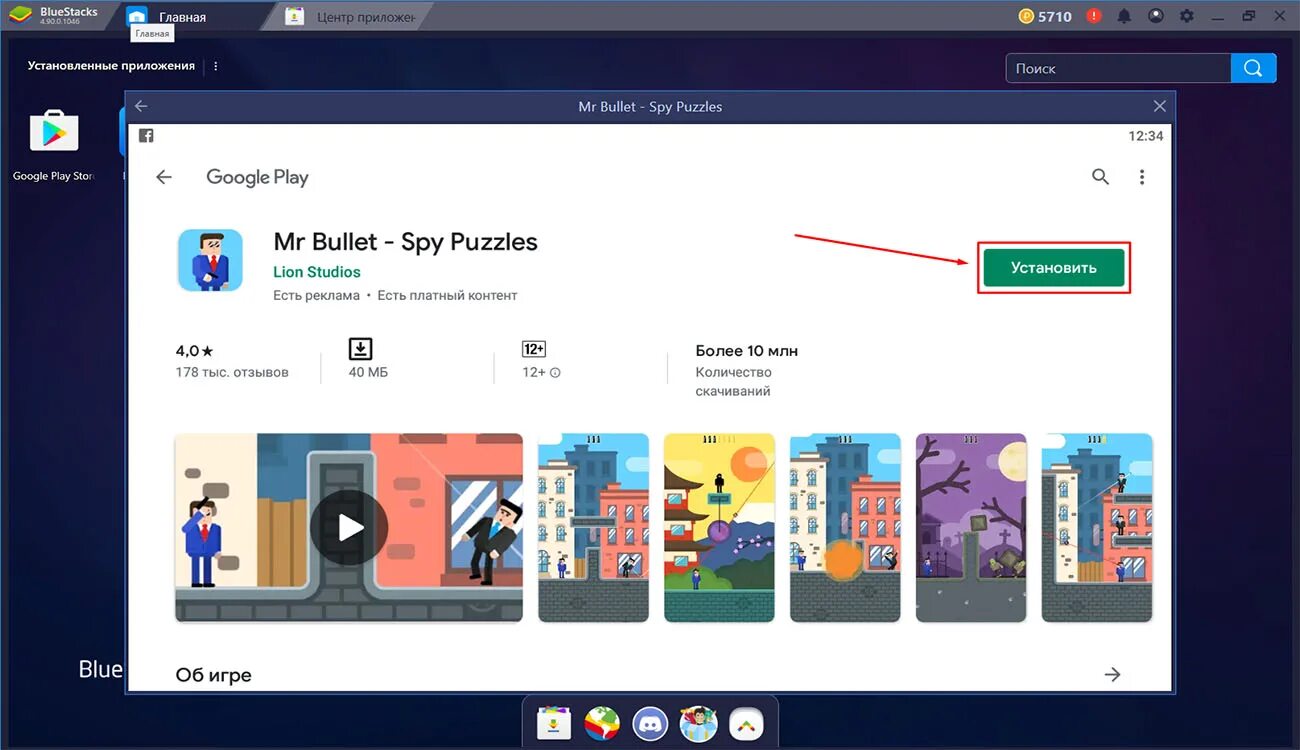Open the last partially visible screenshot
This screenshot has width=1300, height=750.
tap(1097, 527)
